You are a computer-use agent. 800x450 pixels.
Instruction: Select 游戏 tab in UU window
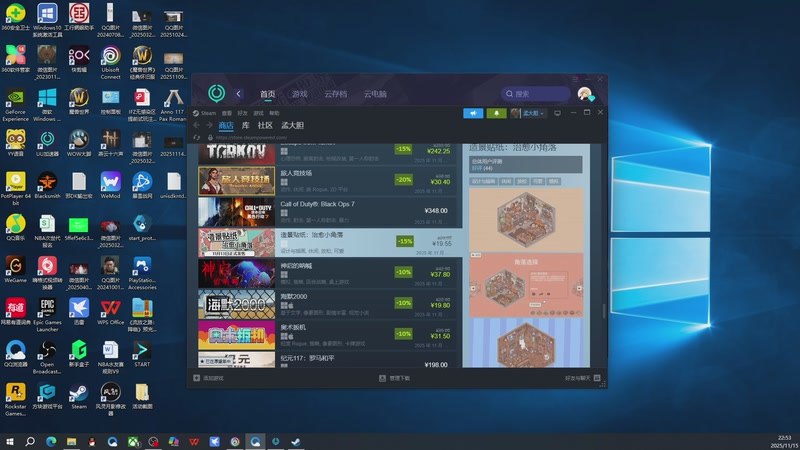pyautogui.click(x=299, y=94)
